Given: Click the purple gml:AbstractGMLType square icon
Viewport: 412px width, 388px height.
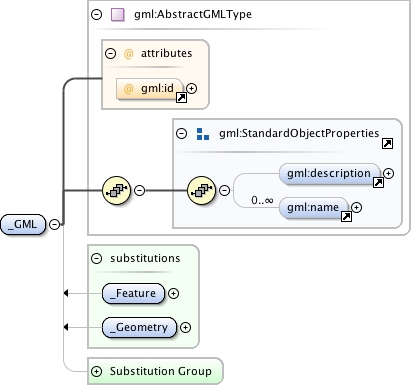Looking at the screenshot, I should point(117,15).
